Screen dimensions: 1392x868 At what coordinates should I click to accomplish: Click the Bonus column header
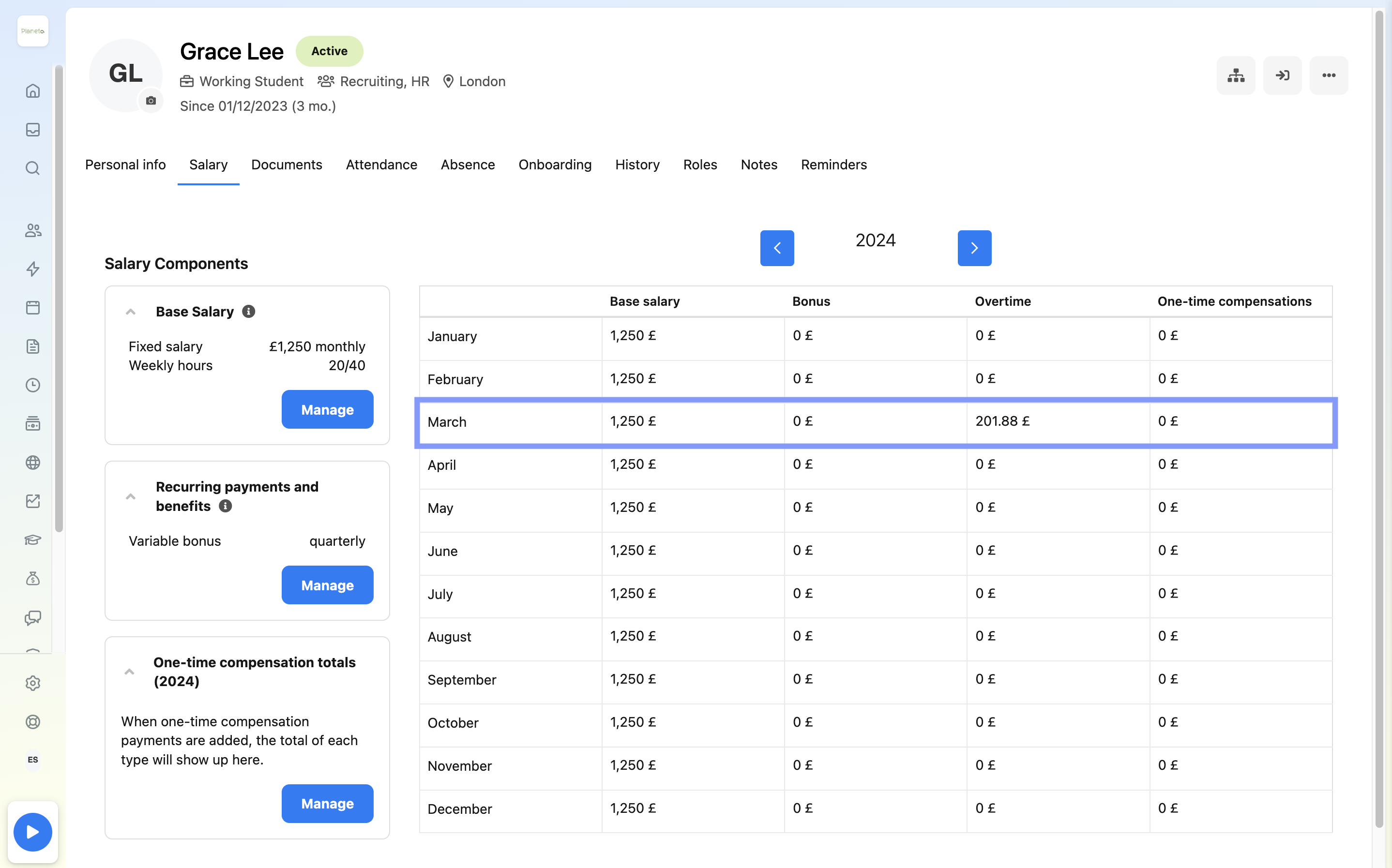[x=811, y=301]
